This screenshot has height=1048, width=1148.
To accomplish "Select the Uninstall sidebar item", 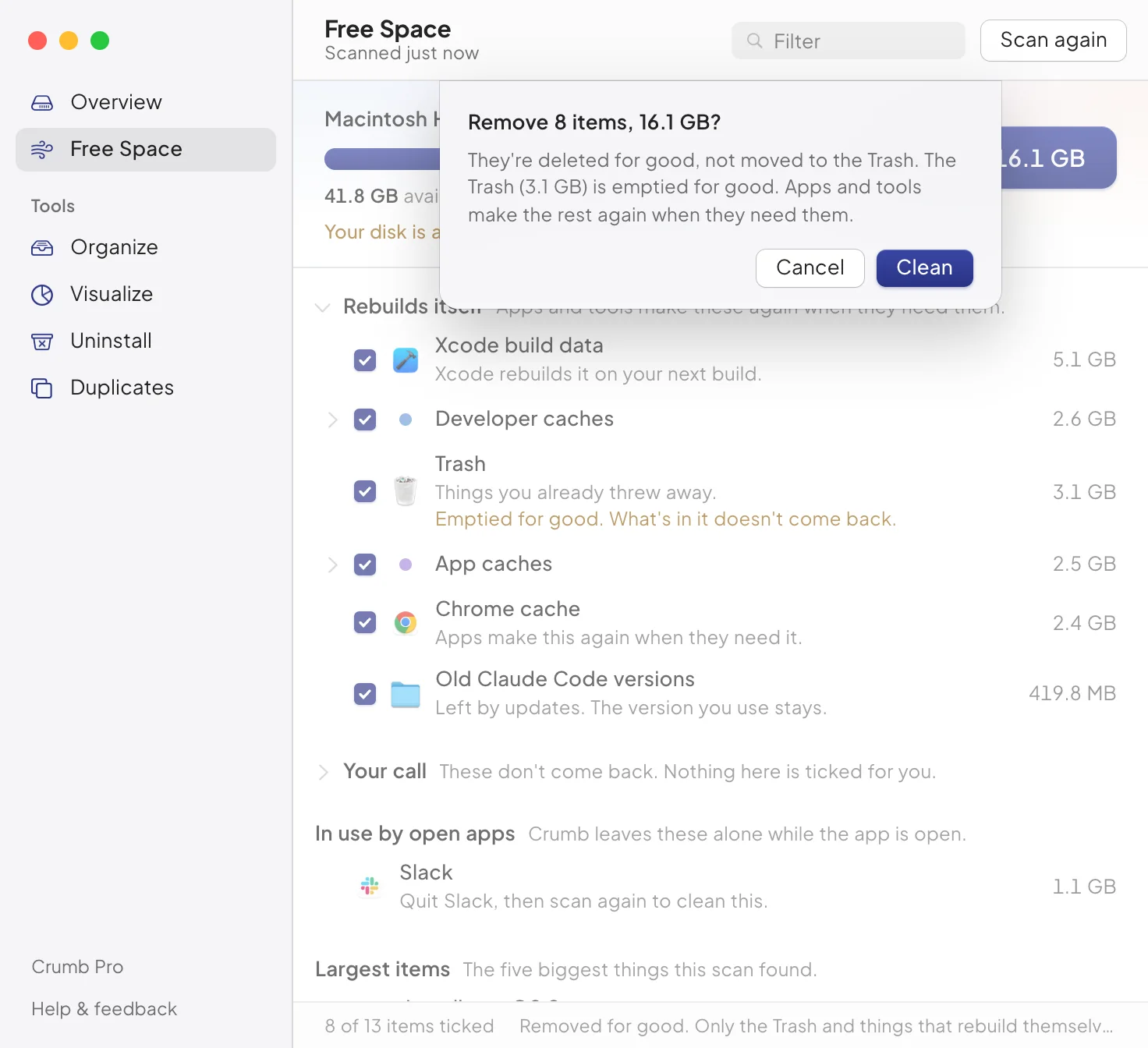I will (146, 341).
